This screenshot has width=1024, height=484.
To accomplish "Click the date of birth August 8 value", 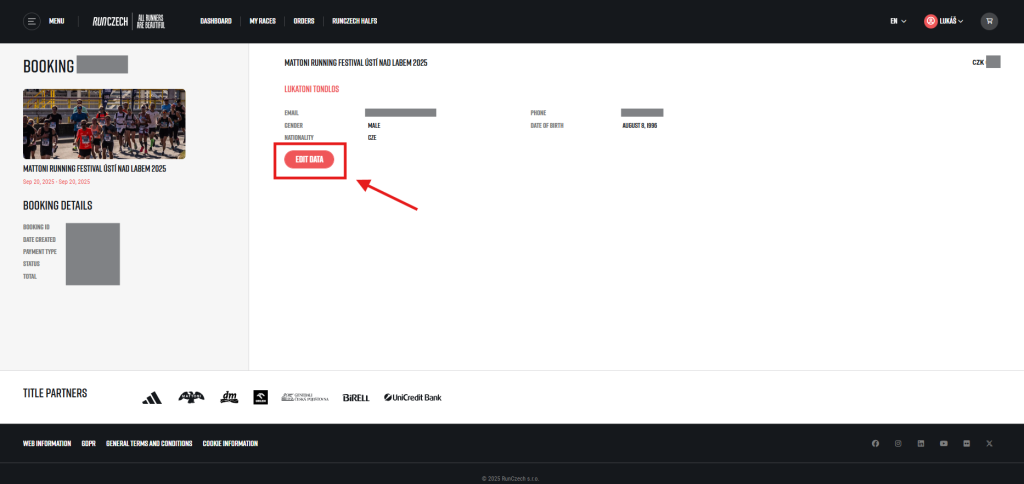I will 639,125.
